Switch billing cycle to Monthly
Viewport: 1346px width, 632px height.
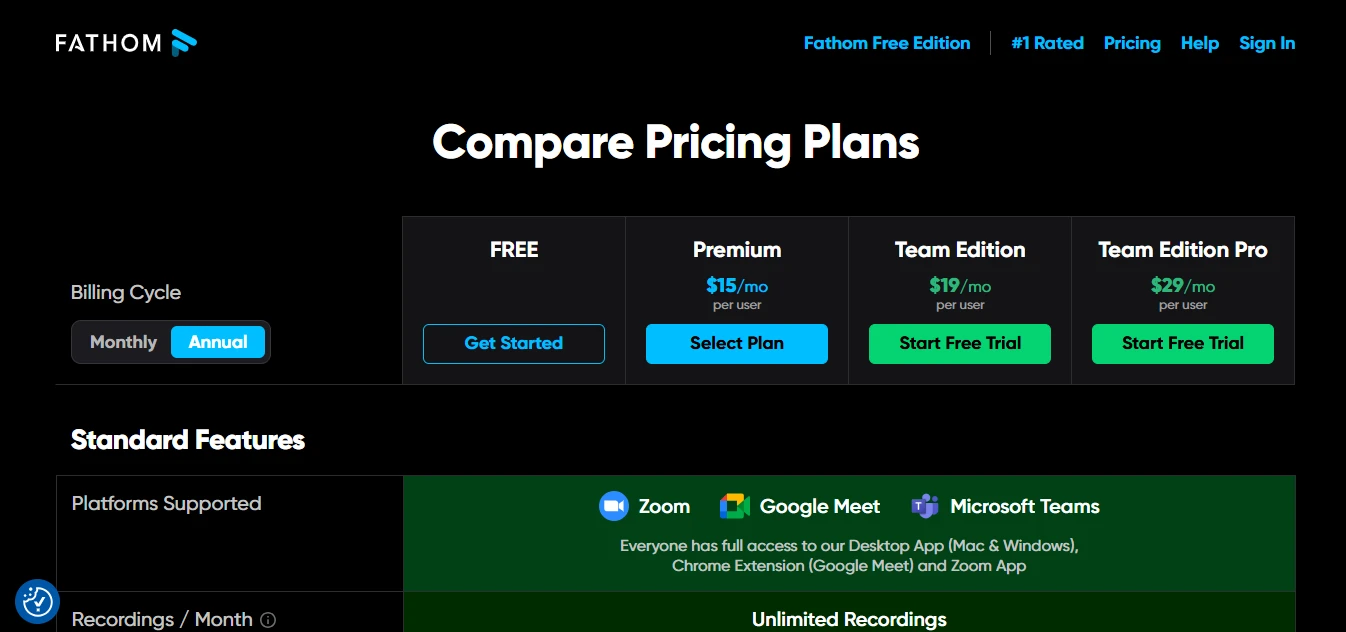pyautogui.click(x=123, y=342)
